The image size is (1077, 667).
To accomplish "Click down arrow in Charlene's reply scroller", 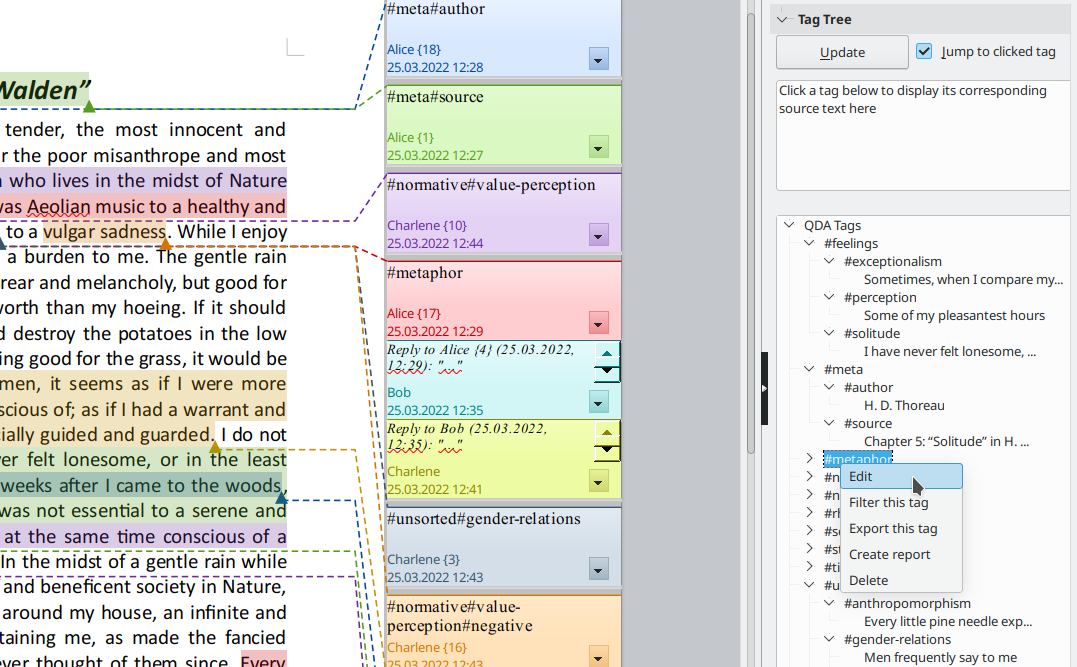I will pyautogui.click(x=606, y=451).
